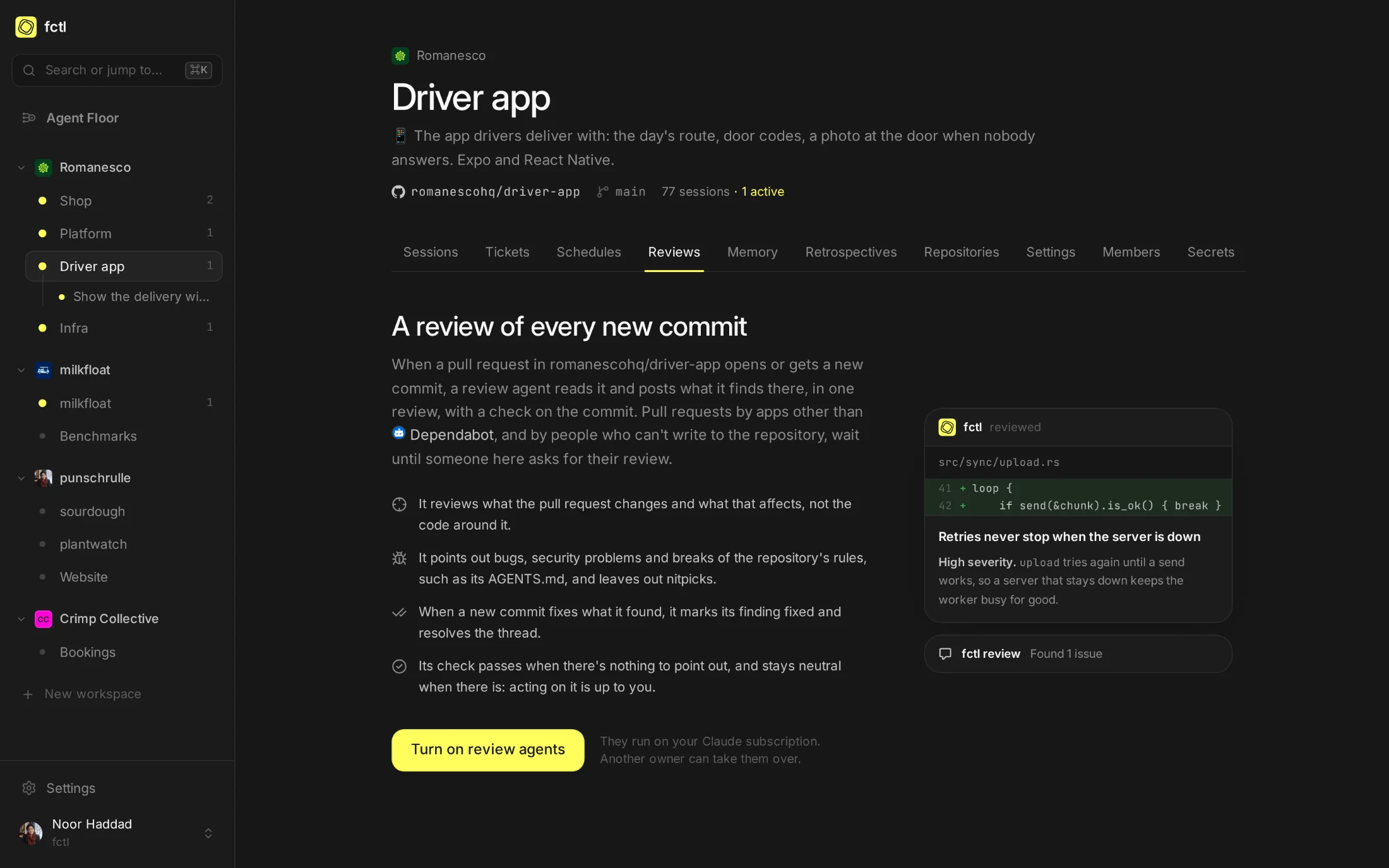Open the Bookings project

tap(124, 652)
